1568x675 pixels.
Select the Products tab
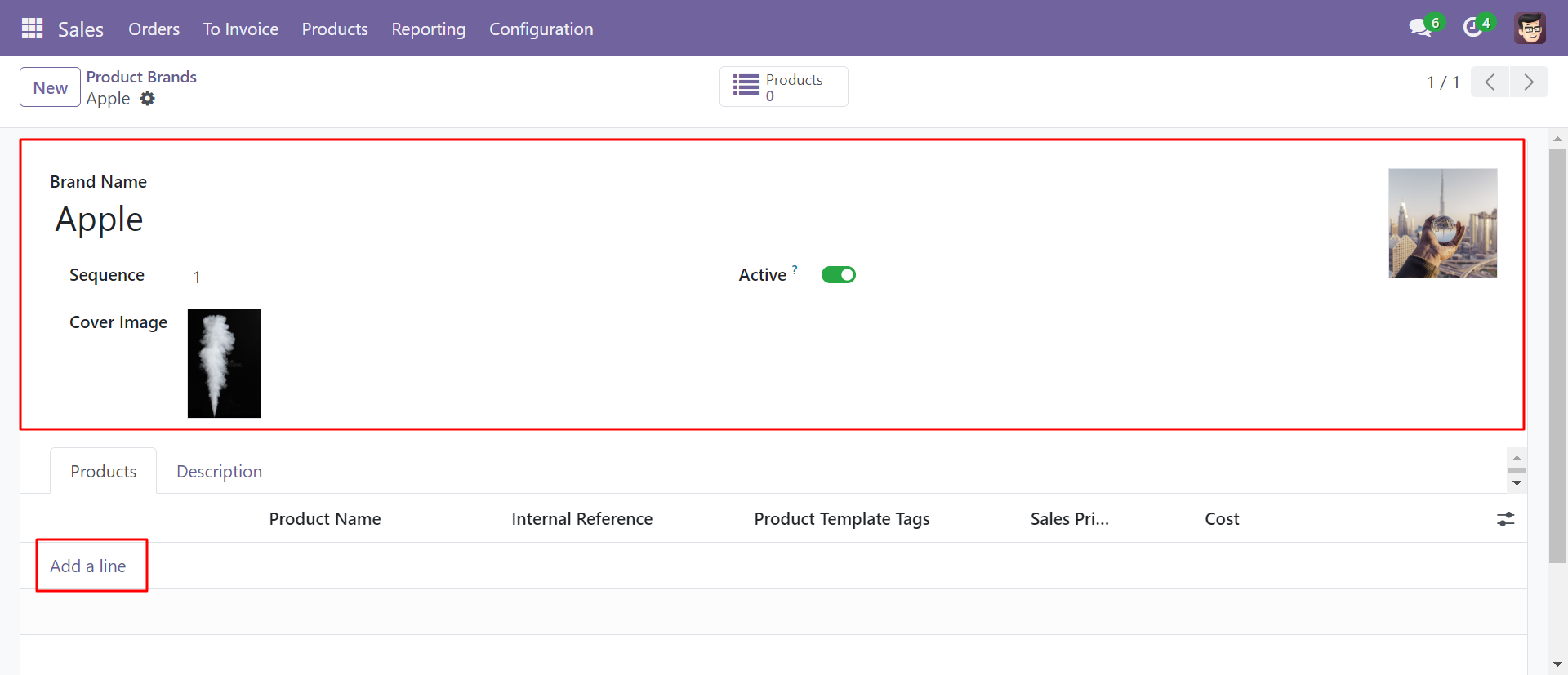(x=104, y=472)
